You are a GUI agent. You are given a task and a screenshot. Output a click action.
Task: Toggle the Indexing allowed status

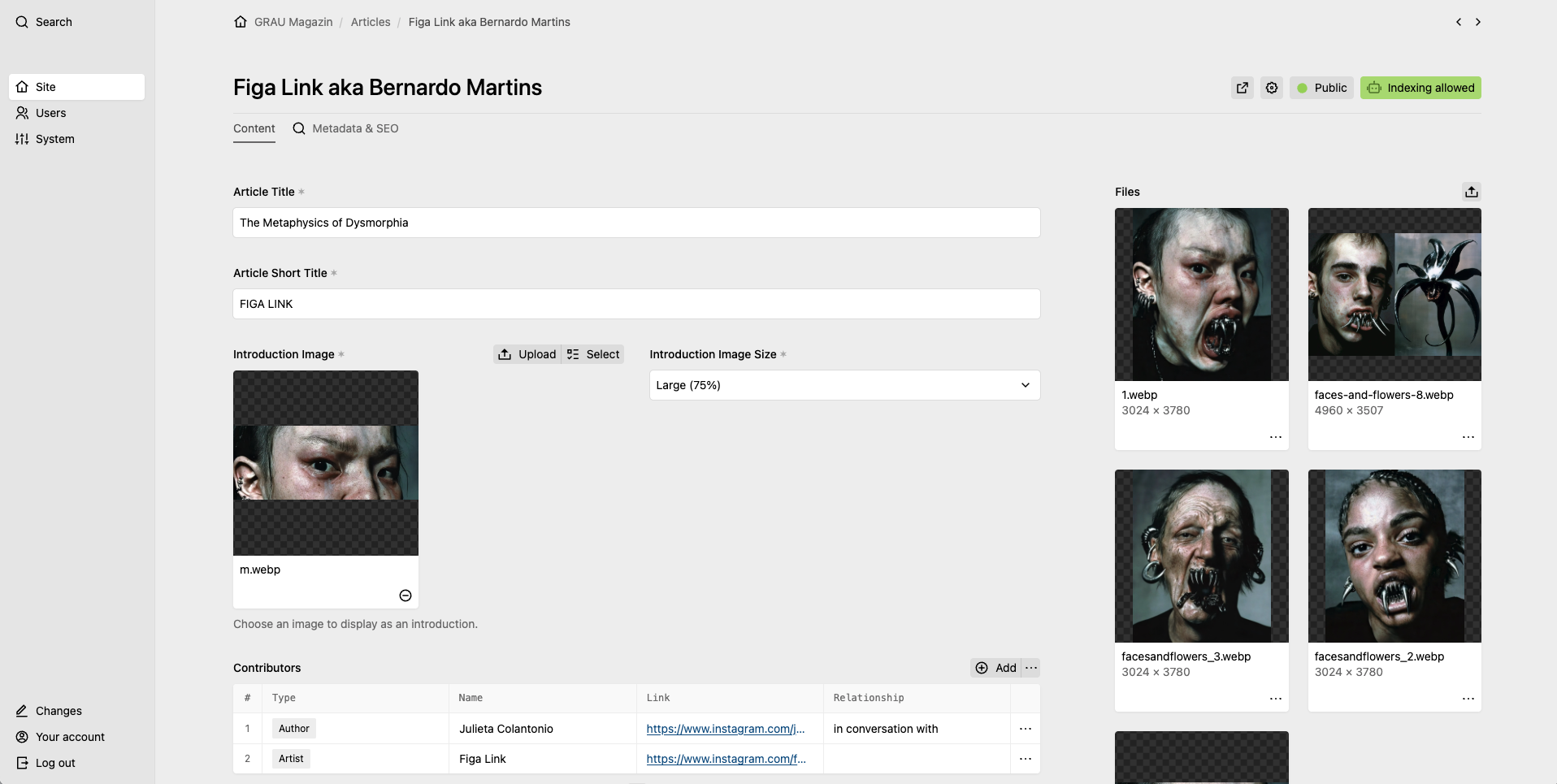point(1420,88)
